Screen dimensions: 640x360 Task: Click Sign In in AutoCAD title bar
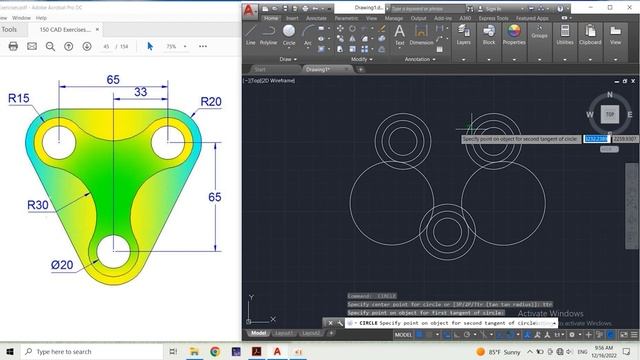point(493,9)
